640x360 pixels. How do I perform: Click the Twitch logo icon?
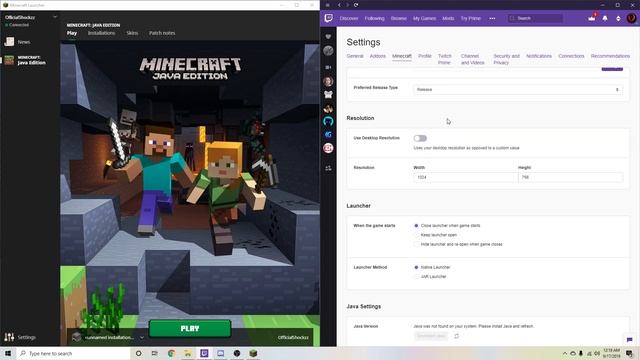click(x=329, y=18)
